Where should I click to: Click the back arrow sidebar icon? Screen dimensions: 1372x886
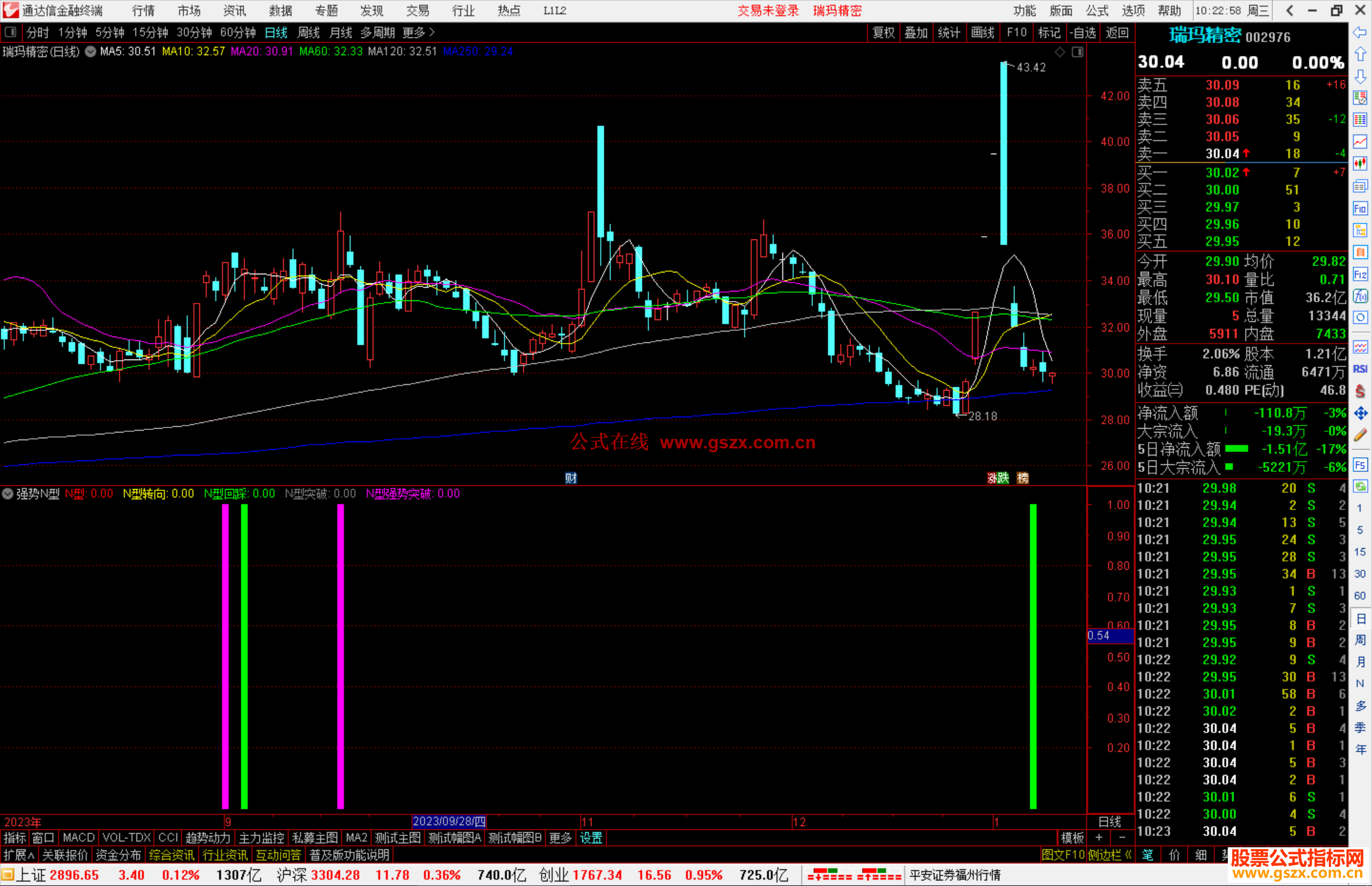1360,32
